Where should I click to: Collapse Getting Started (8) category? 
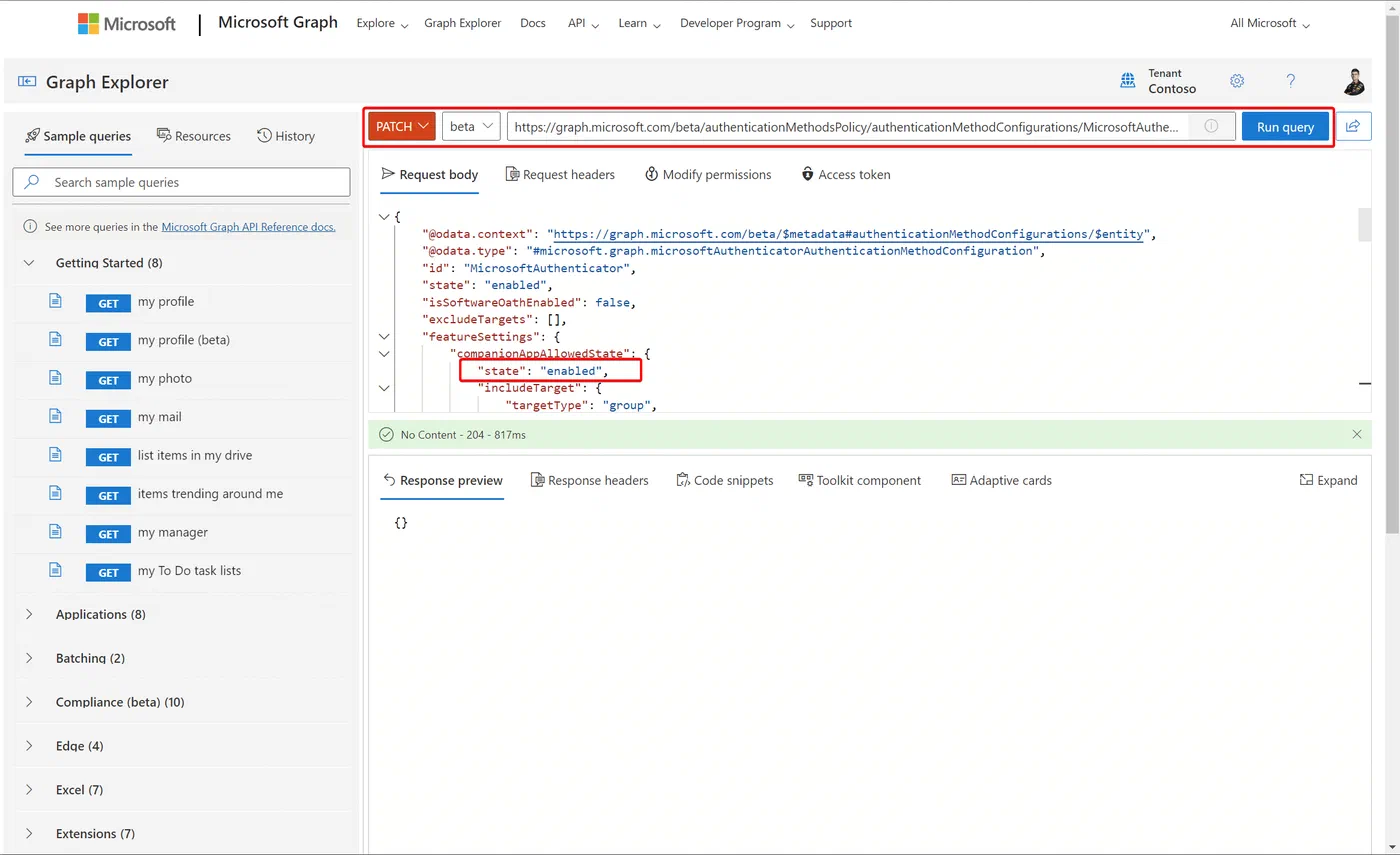[x=28, y=263]
